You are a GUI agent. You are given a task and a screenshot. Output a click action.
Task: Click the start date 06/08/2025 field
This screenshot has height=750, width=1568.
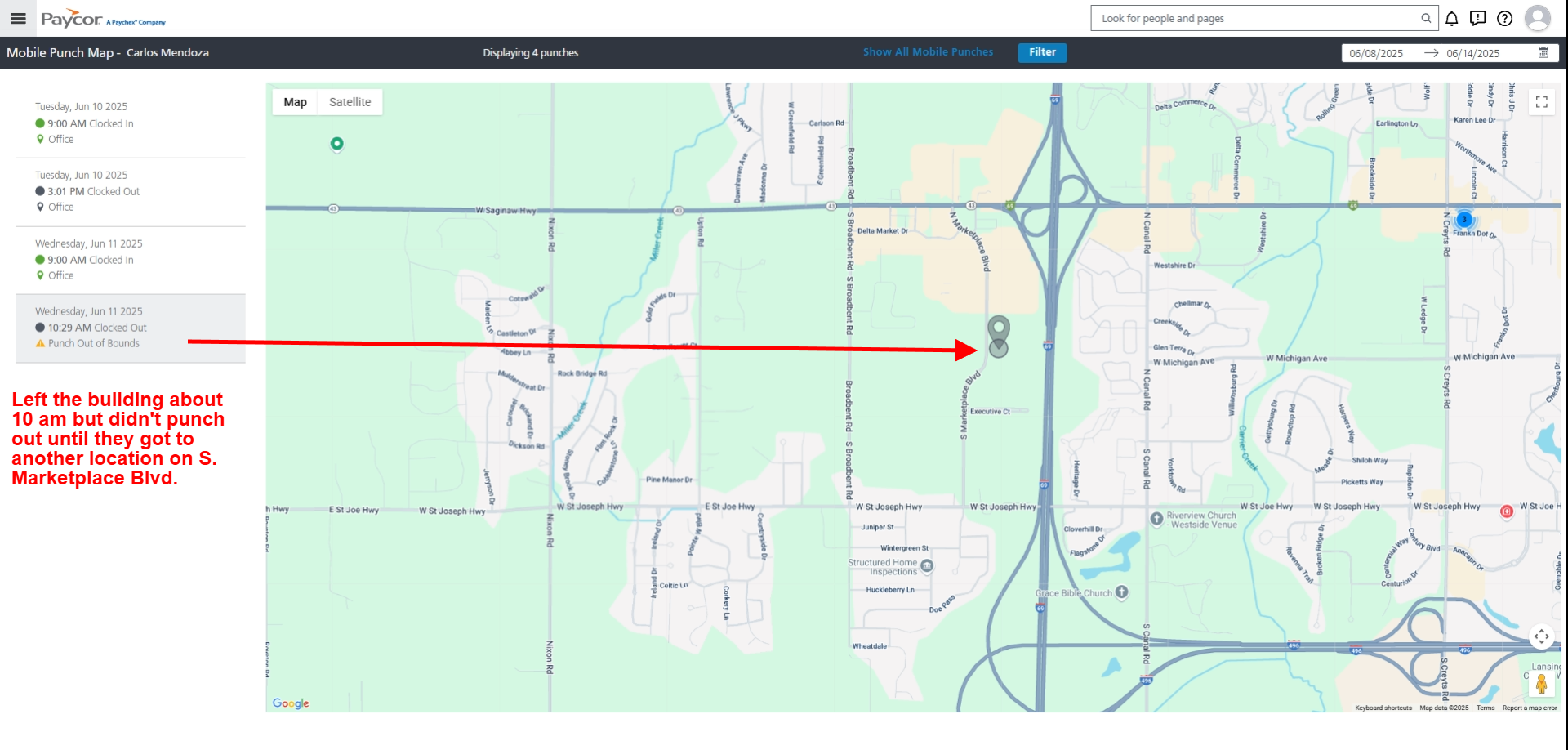point(1376,53)
